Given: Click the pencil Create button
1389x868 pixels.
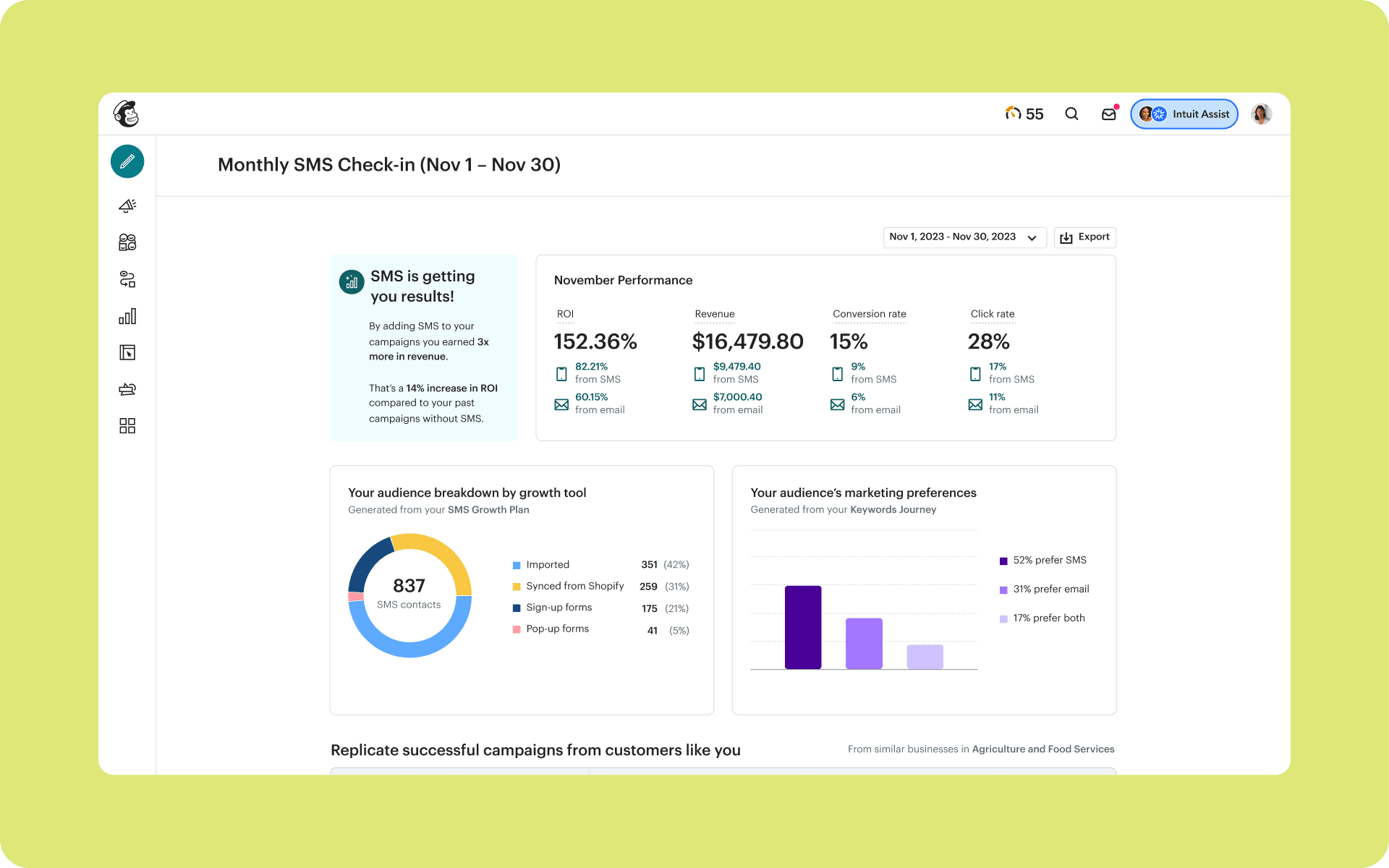Looking at the screenshot, I should pos(127,161).
